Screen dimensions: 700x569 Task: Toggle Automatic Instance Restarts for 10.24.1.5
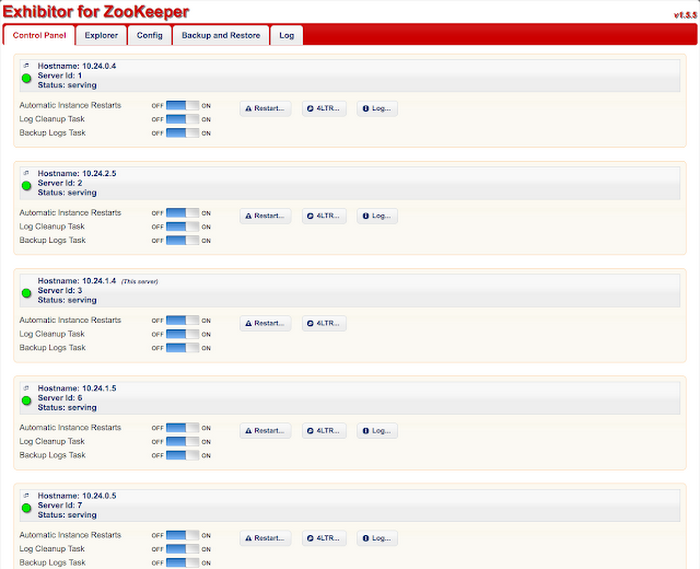click(x=182, y=428)
